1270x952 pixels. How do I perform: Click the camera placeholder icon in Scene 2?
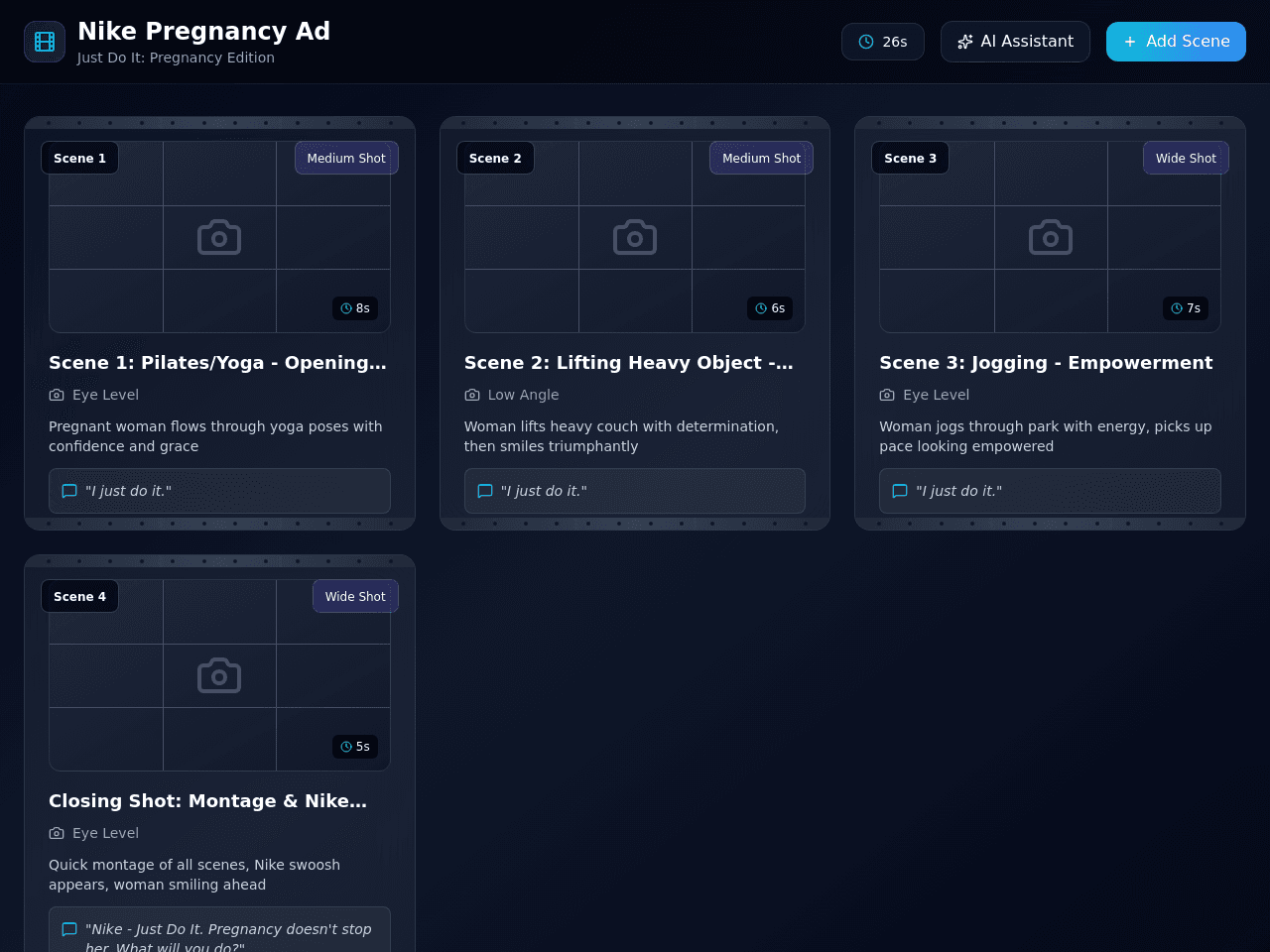coord(635,237)
